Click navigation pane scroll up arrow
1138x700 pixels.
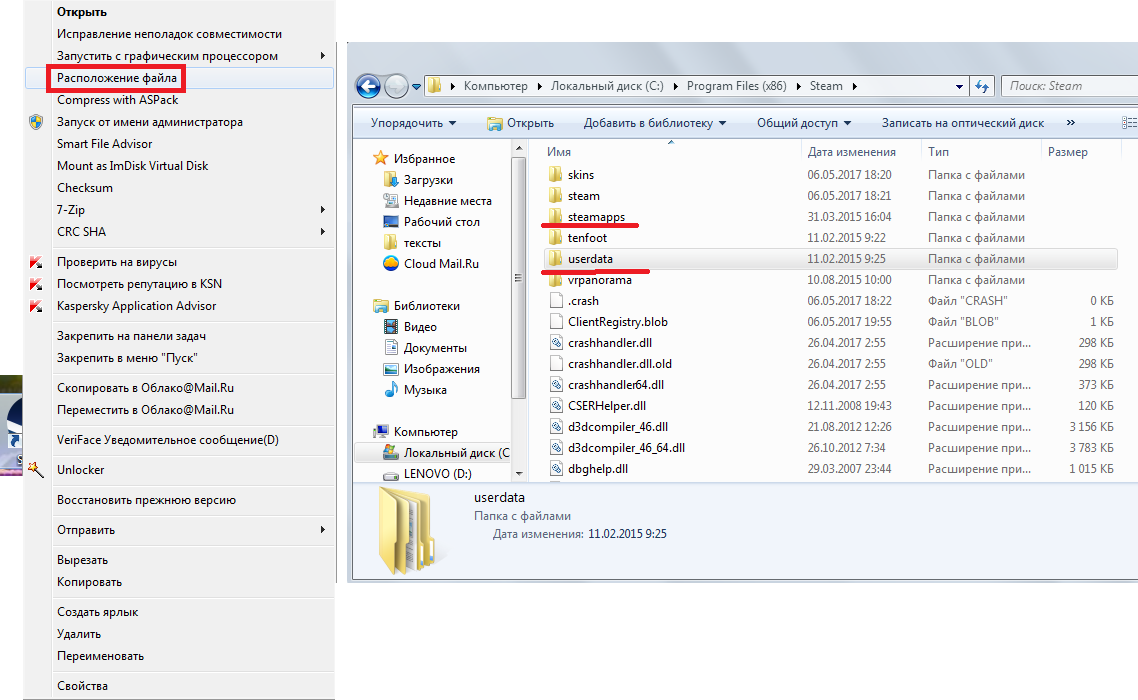[x=519, y=149]
